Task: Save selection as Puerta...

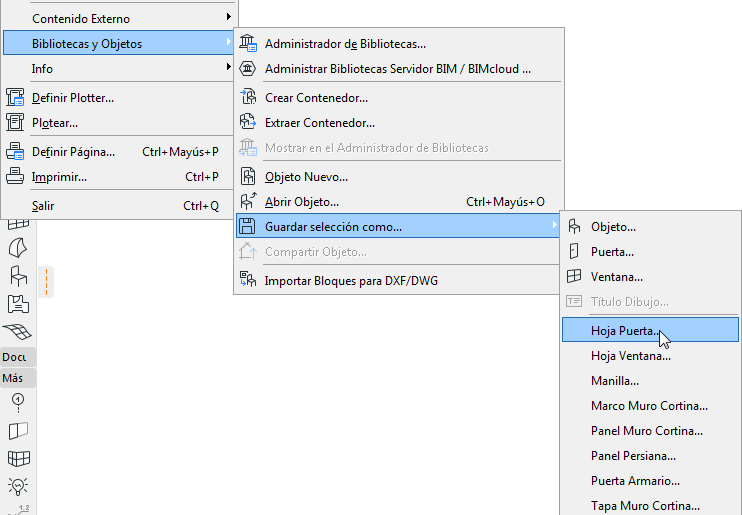Action: point(650,252)
